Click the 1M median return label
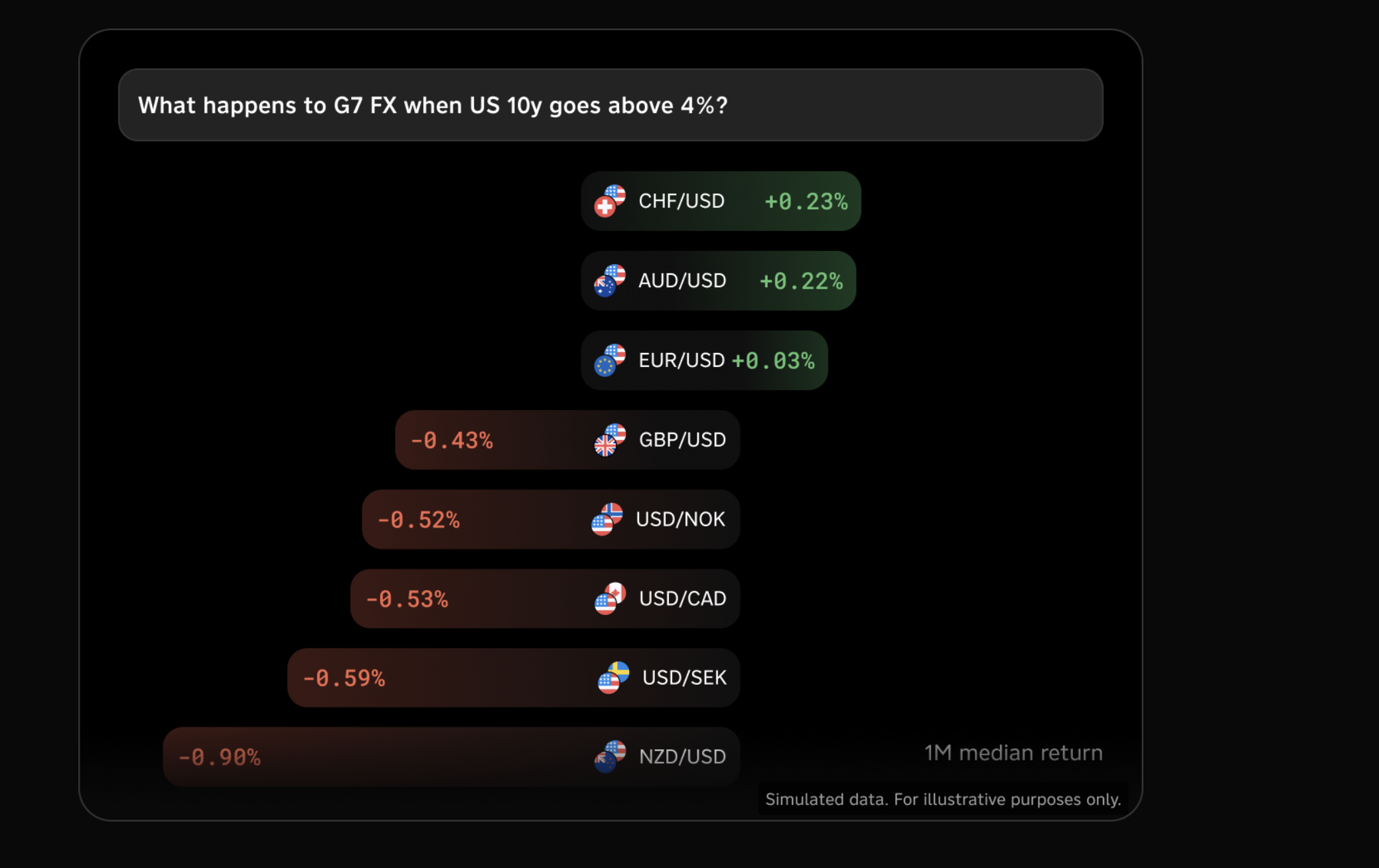Image resolution: width=1379 pixels, height=868 pixels. (1013, 753)
